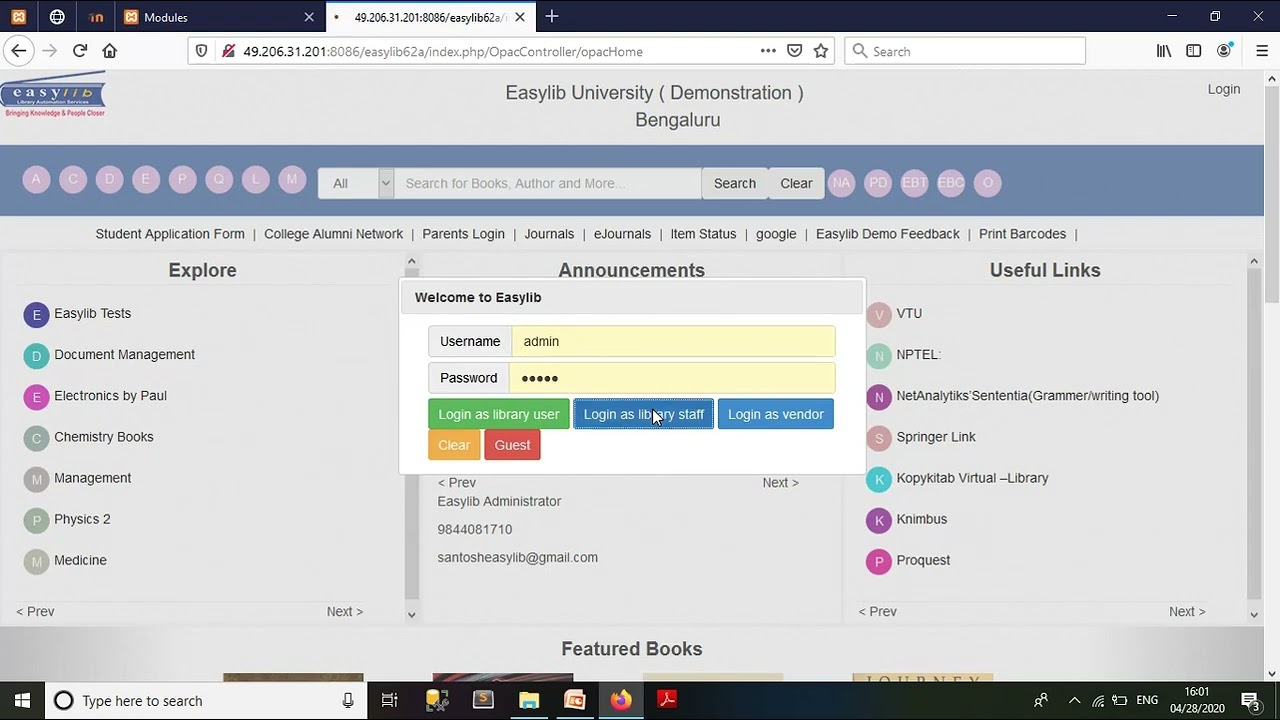Viewport: 1280px width, 720px height.
Task: Click Login as vendor button
Action: click(776, 414)
